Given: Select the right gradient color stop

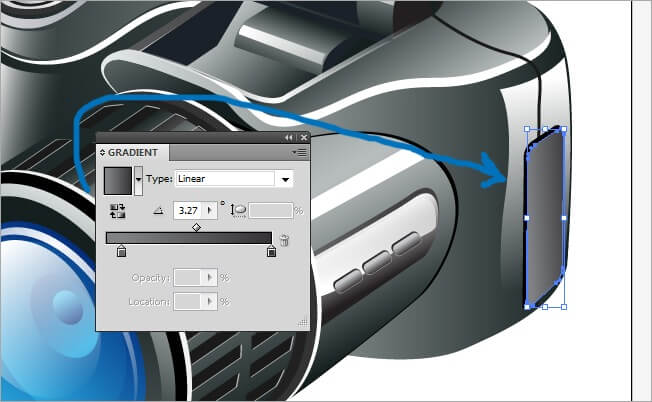Looking at the screenshot, I should click(271, 251).
